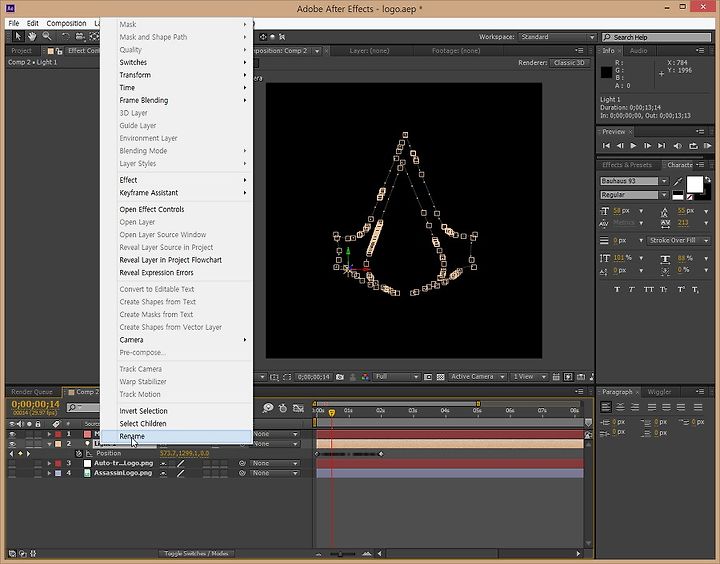Expand layer 3 Auto-traced logo properties
720x564 pixels.
click(49, 463)
